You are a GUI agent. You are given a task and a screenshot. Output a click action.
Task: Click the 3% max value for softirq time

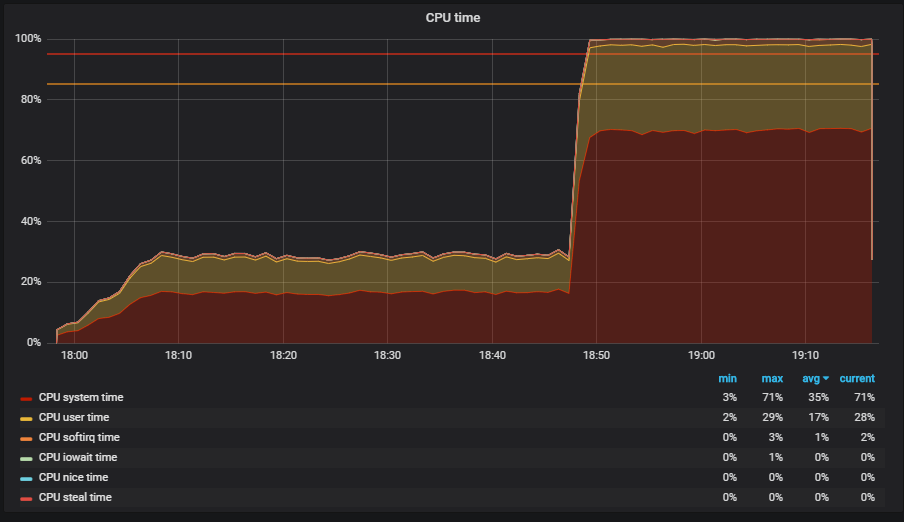point(775,437)
